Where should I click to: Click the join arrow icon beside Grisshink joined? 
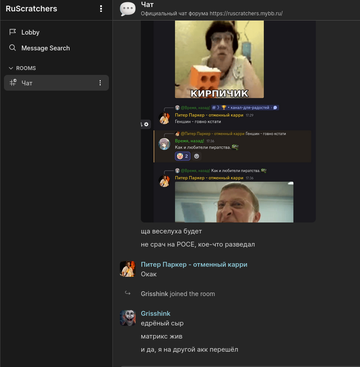pos(127,293)
